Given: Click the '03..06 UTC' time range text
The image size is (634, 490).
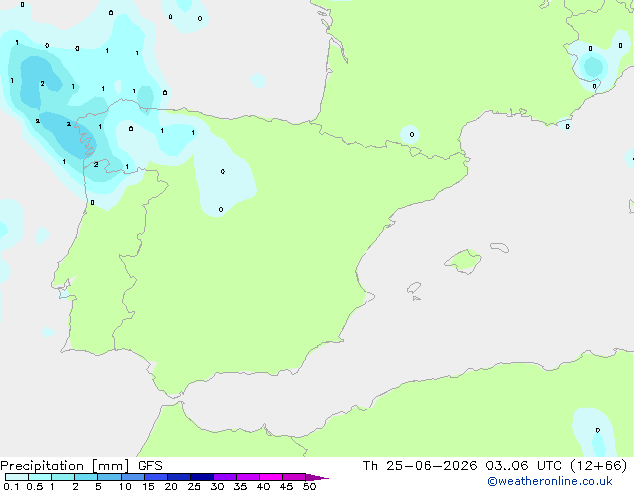Looking at the screenshot, I should pos(524,466).
